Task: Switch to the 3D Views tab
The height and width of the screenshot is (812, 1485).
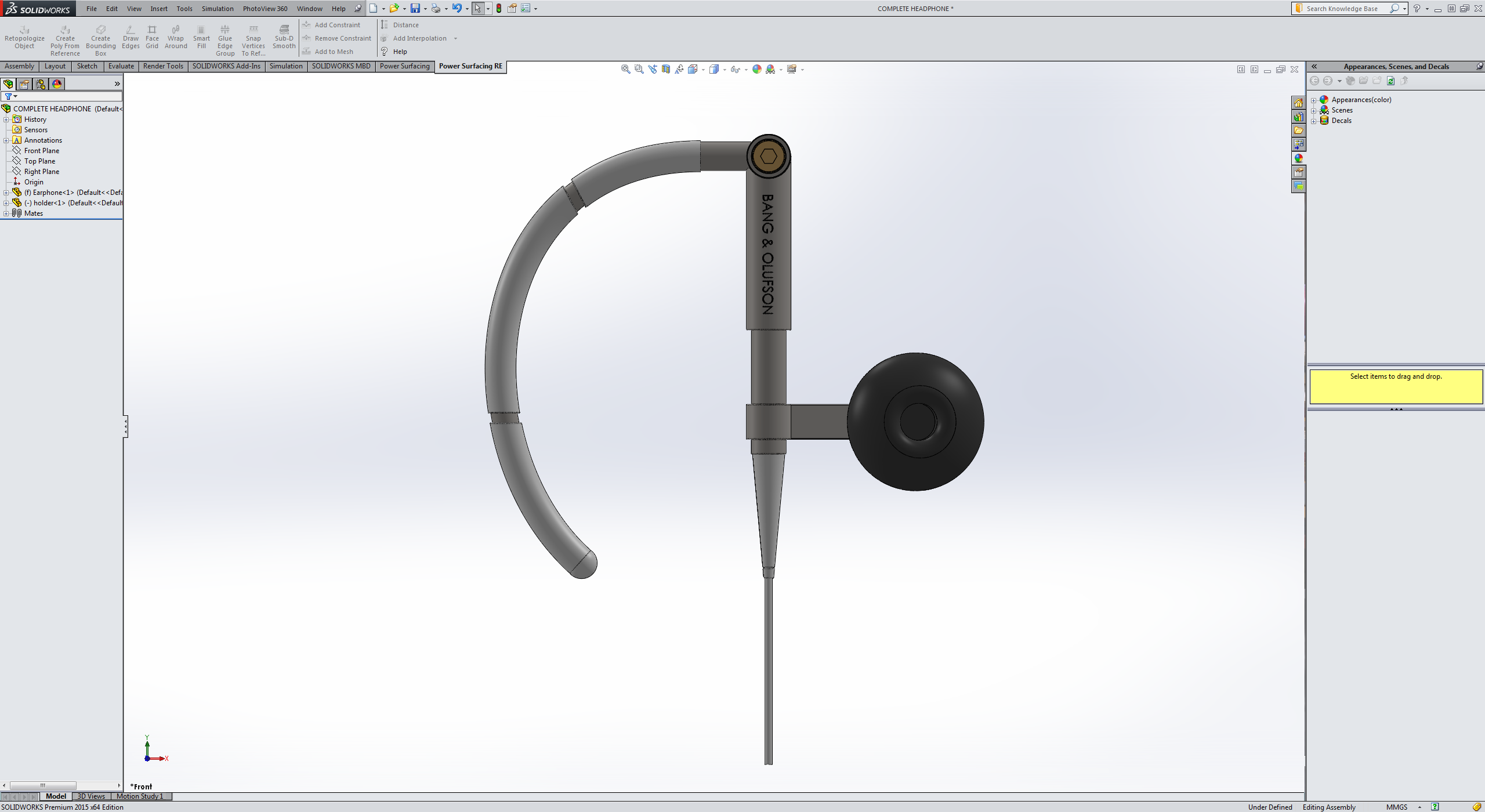Action: coord(91,796)
